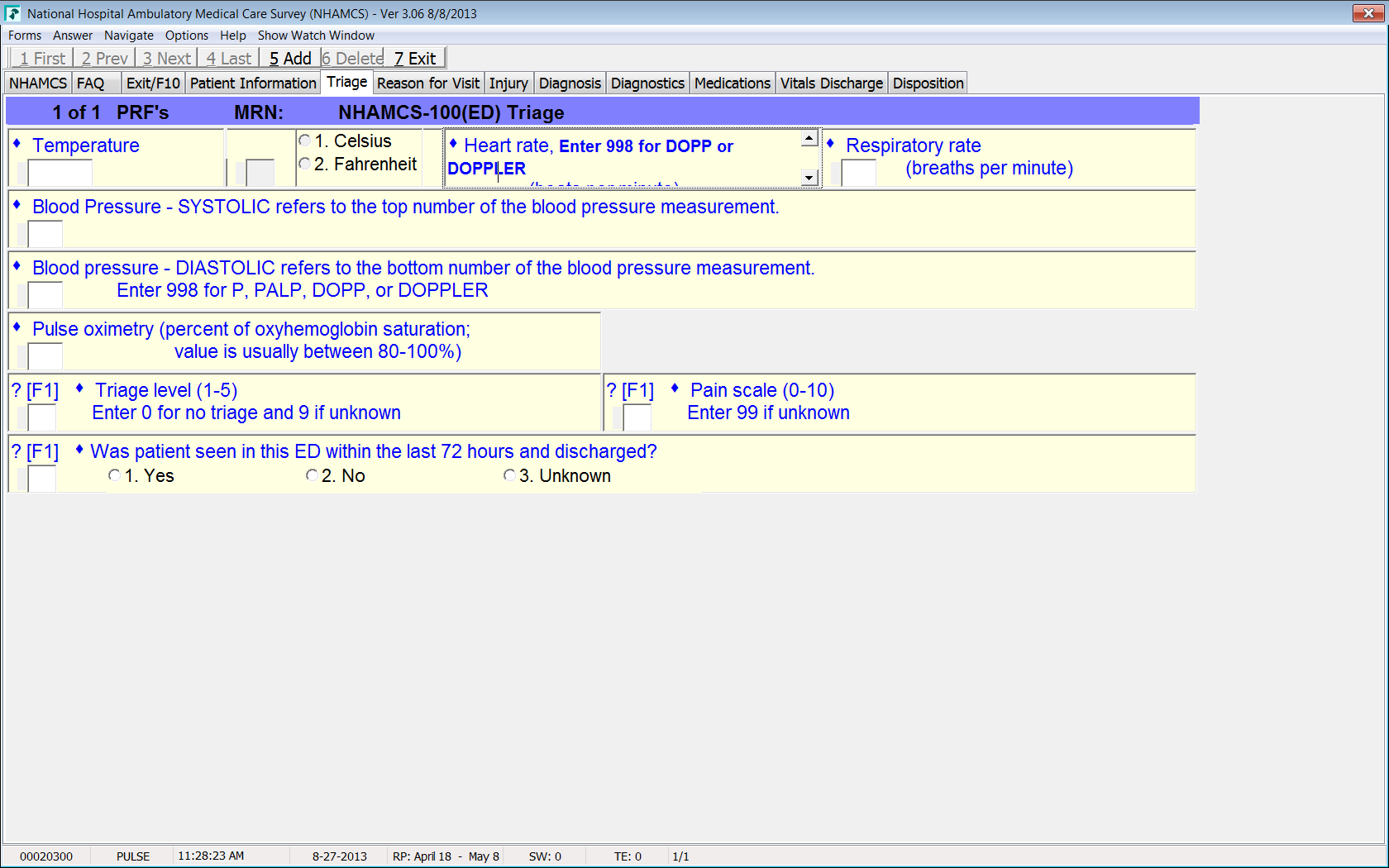Image resolution: width=1389 pixels, height=868 pixels.
Task: Click the RP: April 18 - May 8 status entry
Action: (446, 856)
